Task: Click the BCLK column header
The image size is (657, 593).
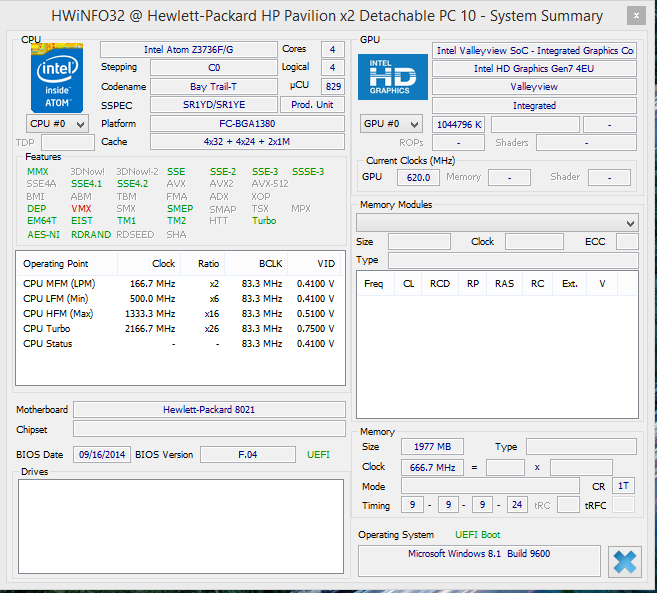Action: coord(256,264)
